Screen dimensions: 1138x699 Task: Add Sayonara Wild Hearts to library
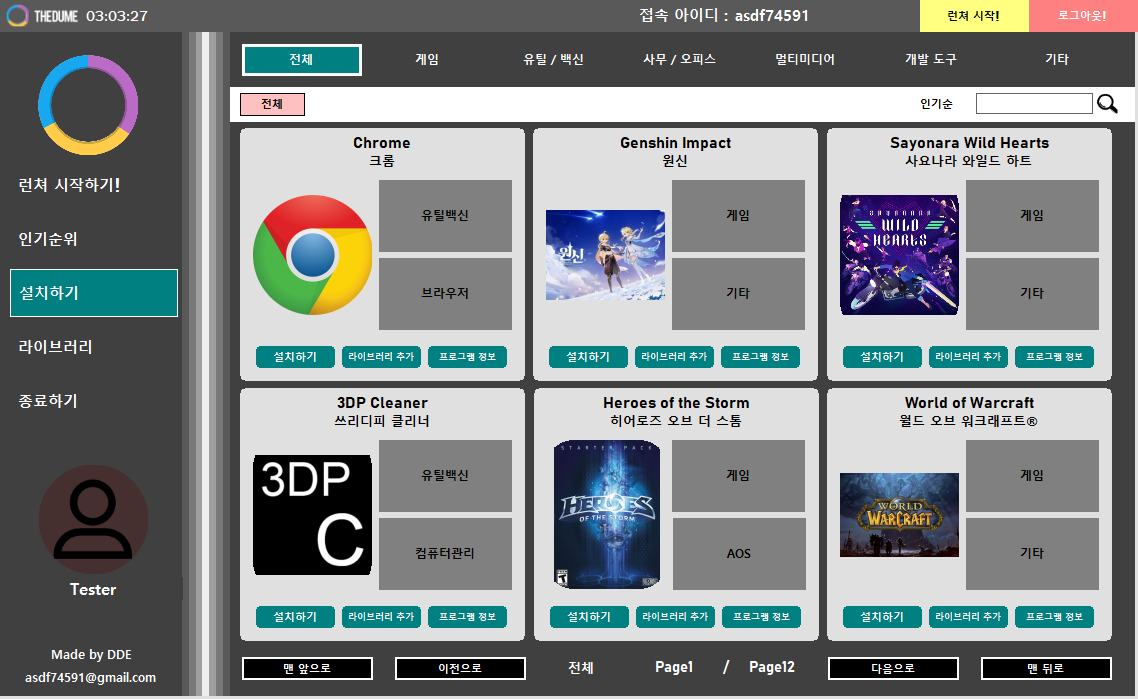click(968, 357)
